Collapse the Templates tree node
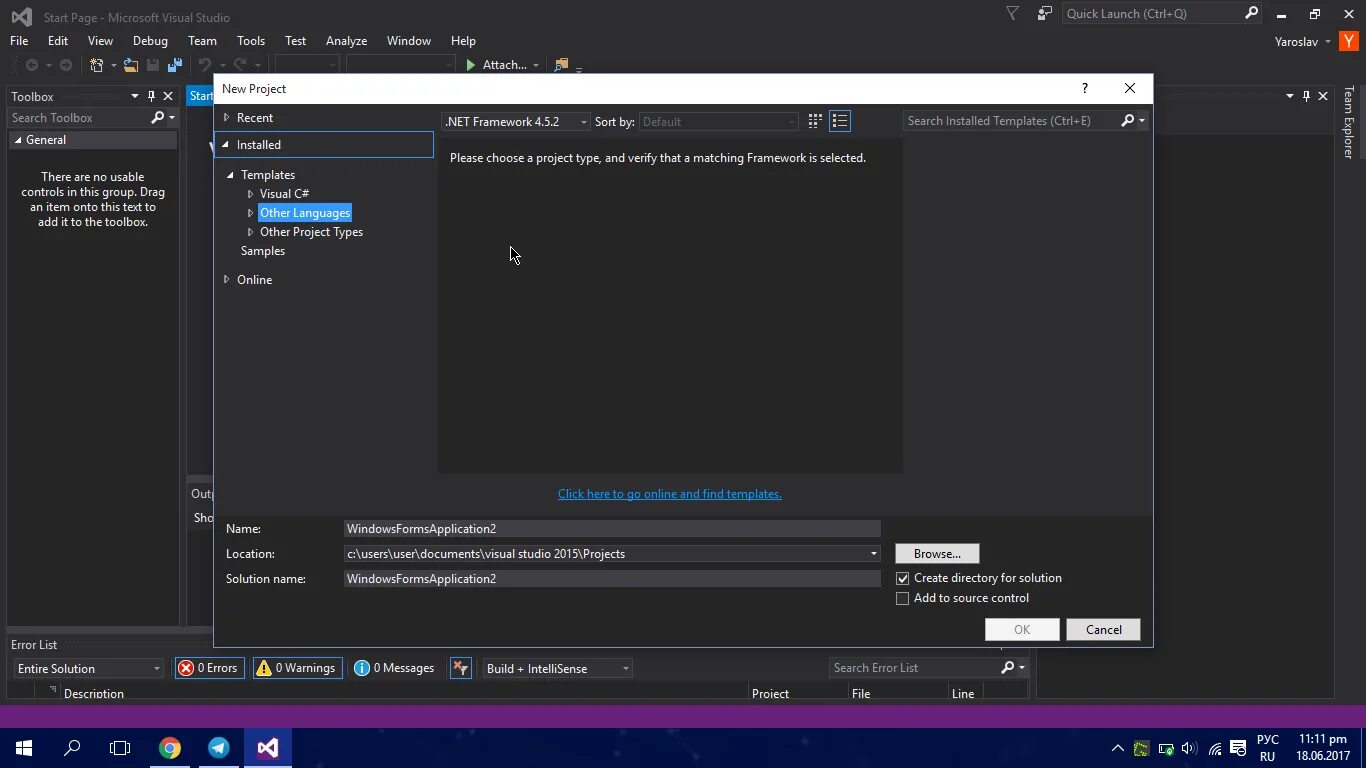The height and width of the screenshot is (768, 1366). [x=231, y=175]
